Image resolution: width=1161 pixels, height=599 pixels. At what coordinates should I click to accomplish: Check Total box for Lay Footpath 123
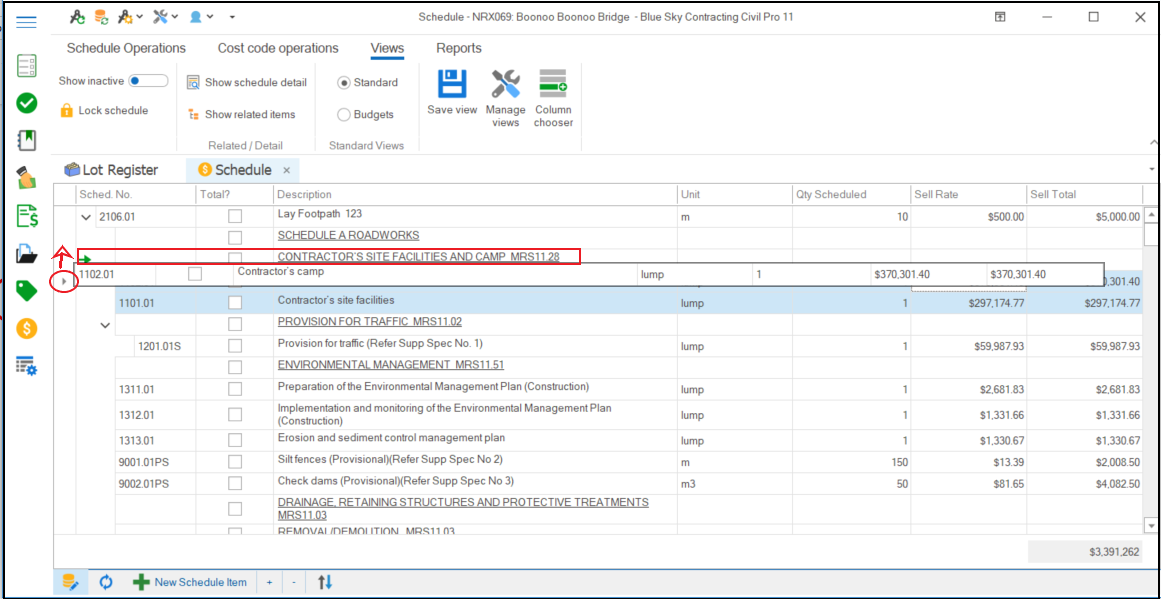[235, 217]
